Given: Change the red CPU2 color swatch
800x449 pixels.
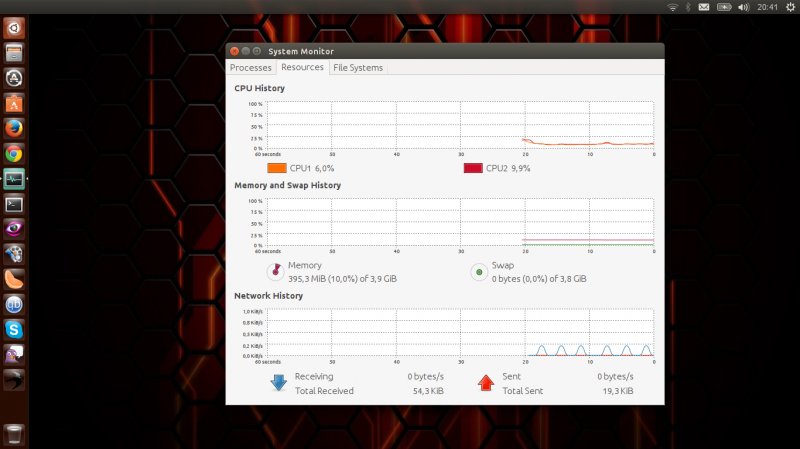Looking at the screenshot, I should 473,168.
